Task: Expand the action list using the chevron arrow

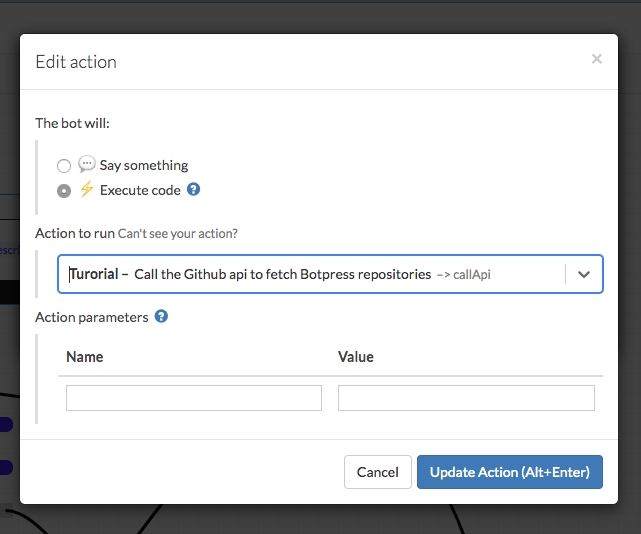Action: click(584, 274)
